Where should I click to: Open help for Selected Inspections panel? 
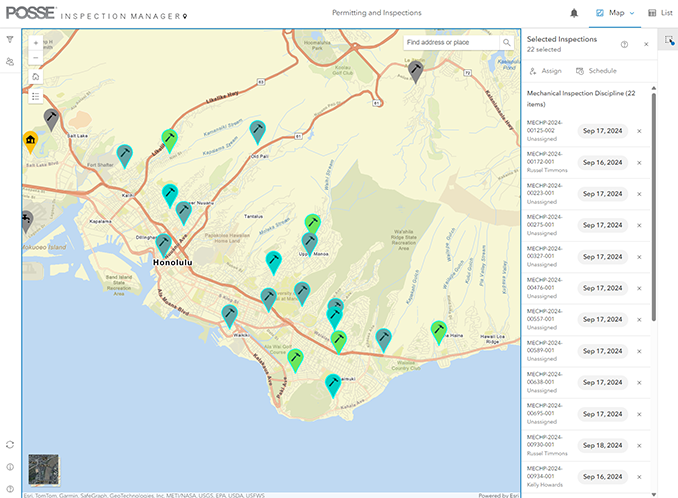point(624,44)
